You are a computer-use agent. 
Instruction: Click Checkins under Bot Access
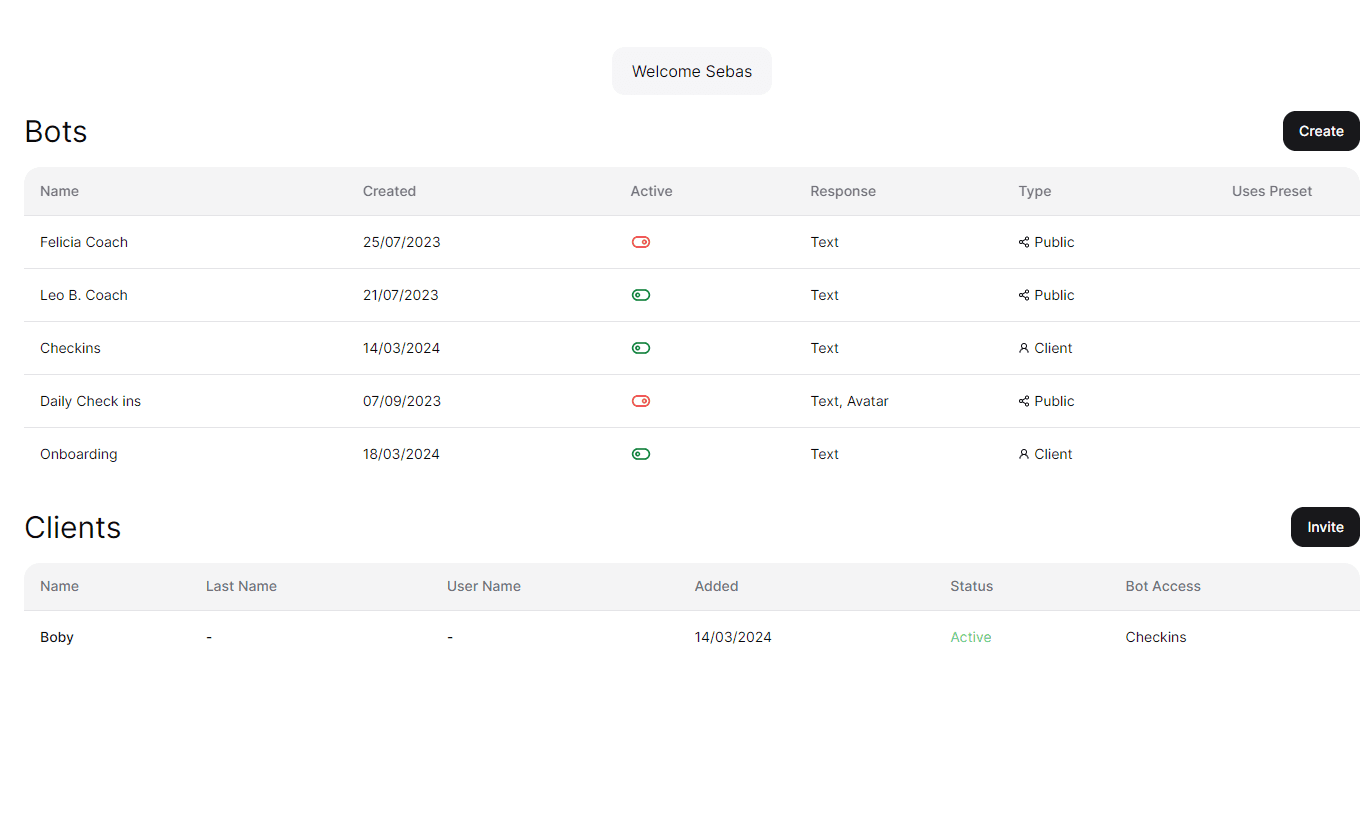click(1156, 637)
